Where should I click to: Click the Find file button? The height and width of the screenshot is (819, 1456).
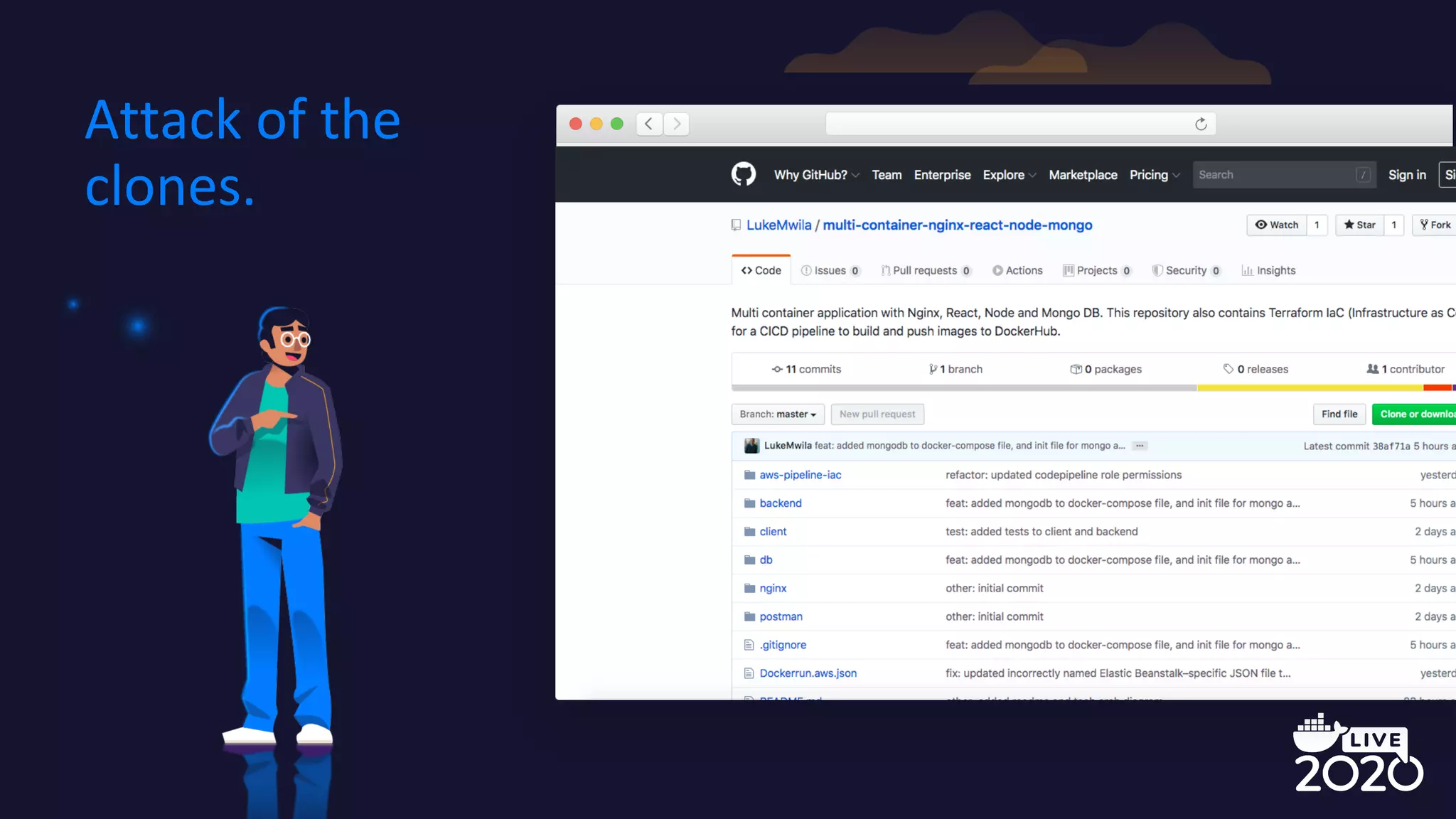tap(1339, 414)
